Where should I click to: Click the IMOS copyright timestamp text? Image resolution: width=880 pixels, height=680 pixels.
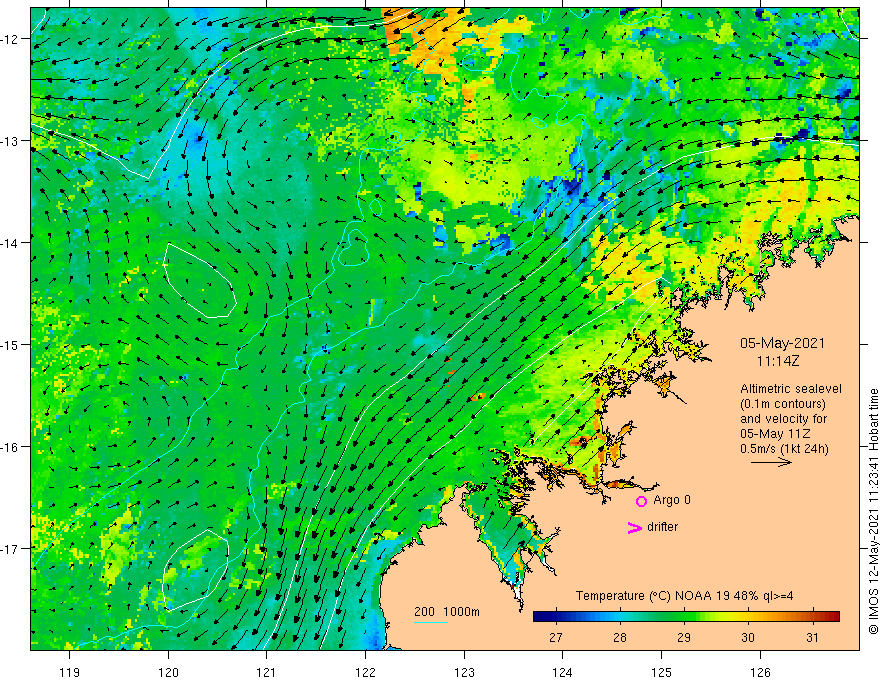873,511
